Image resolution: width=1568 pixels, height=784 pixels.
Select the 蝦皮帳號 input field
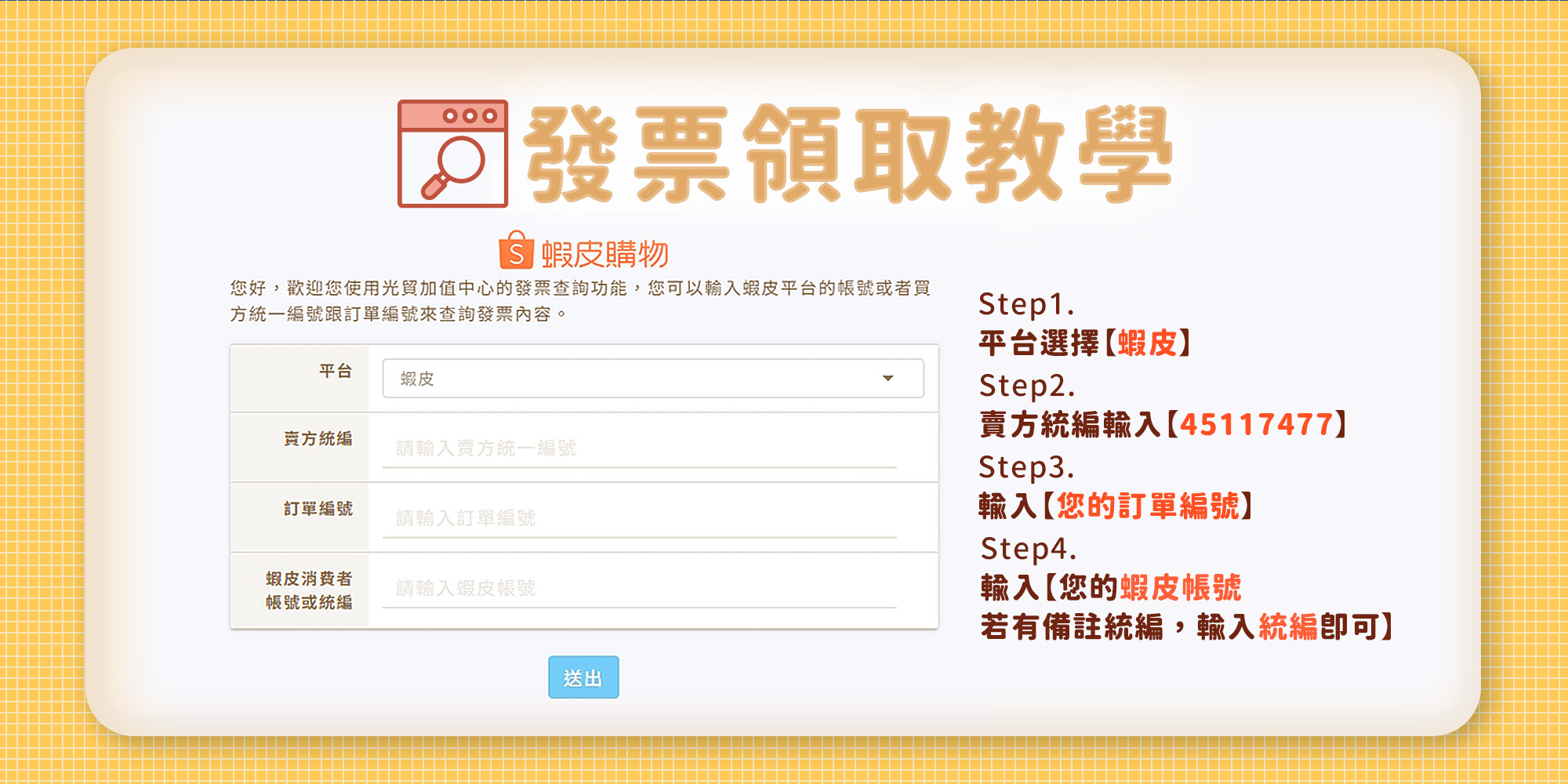pos(639,588)
